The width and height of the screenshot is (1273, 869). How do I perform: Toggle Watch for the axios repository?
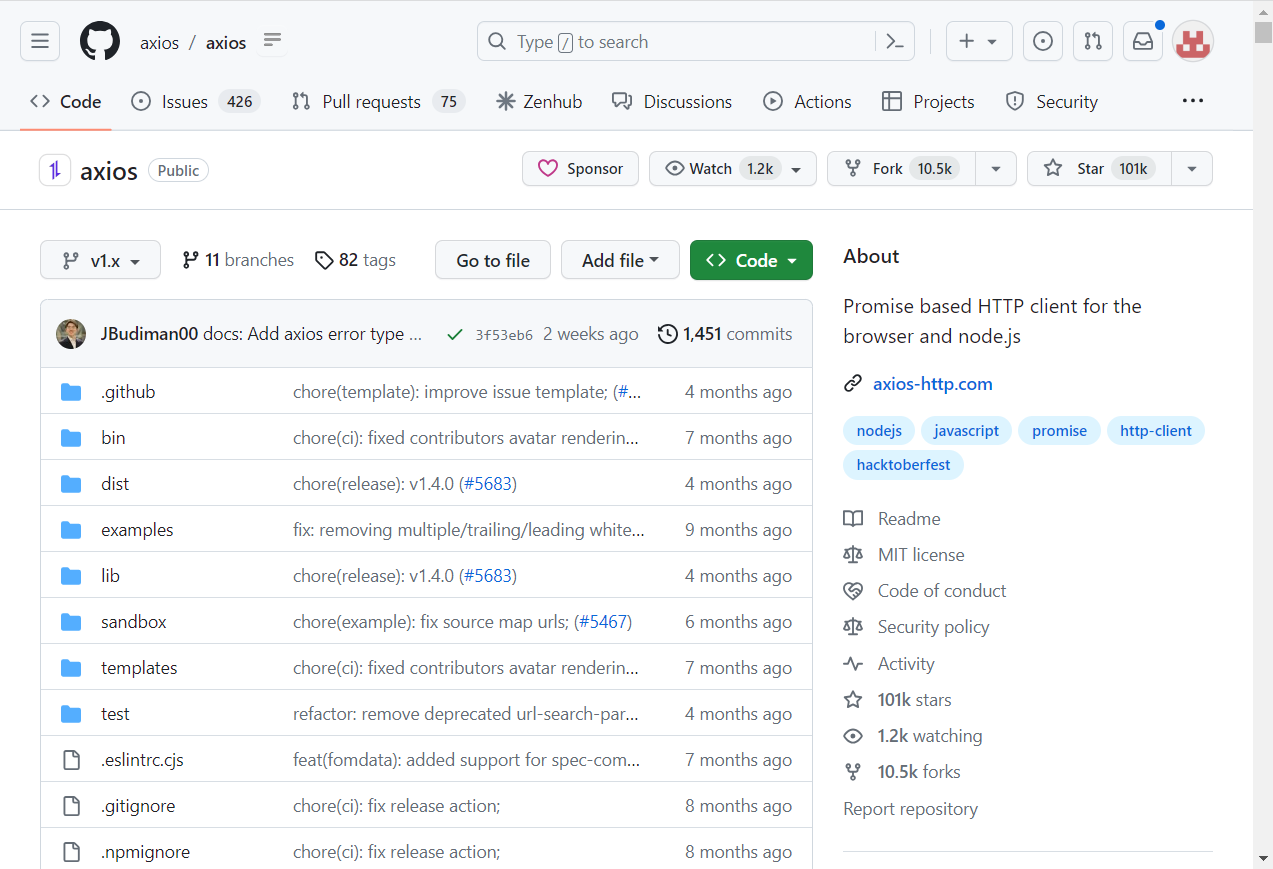pyautogui.click(x=733, y=169)
